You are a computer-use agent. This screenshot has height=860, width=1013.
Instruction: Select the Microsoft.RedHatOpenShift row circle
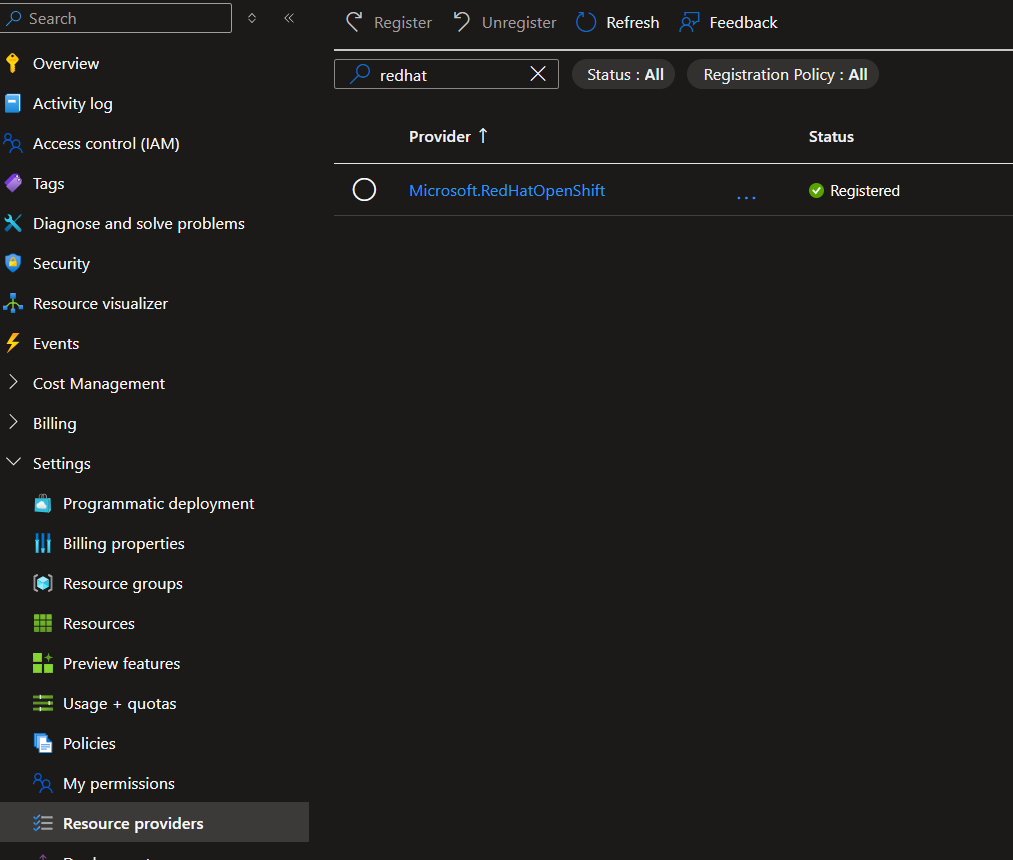point(363,189)
